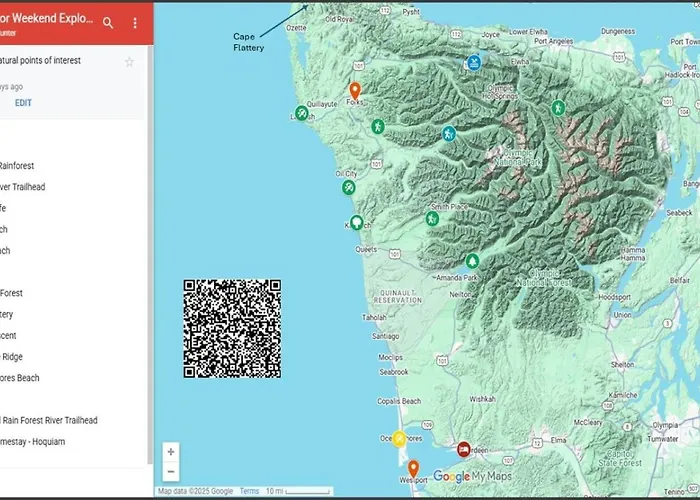Click the Olympic National Forest label
Image resolution: width=700 pixels, height=500 pixels.
(x=544, y=278)
